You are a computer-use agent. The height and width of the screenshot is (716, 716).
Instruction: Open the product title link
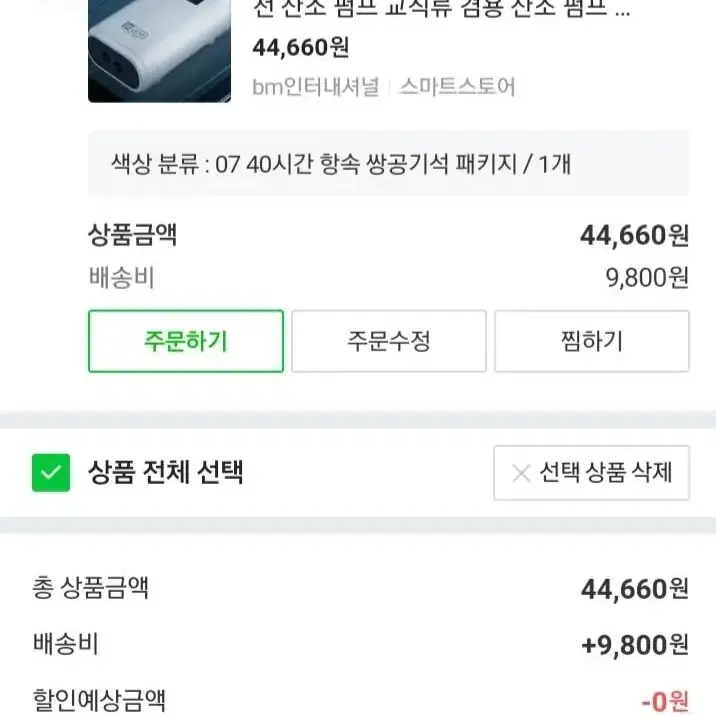pyautogui.click(x=441, y=9)
